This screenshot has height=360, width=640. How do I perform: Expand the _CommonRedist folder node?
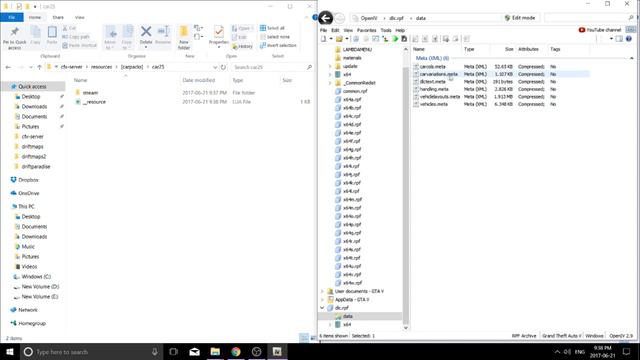(330, 83)
